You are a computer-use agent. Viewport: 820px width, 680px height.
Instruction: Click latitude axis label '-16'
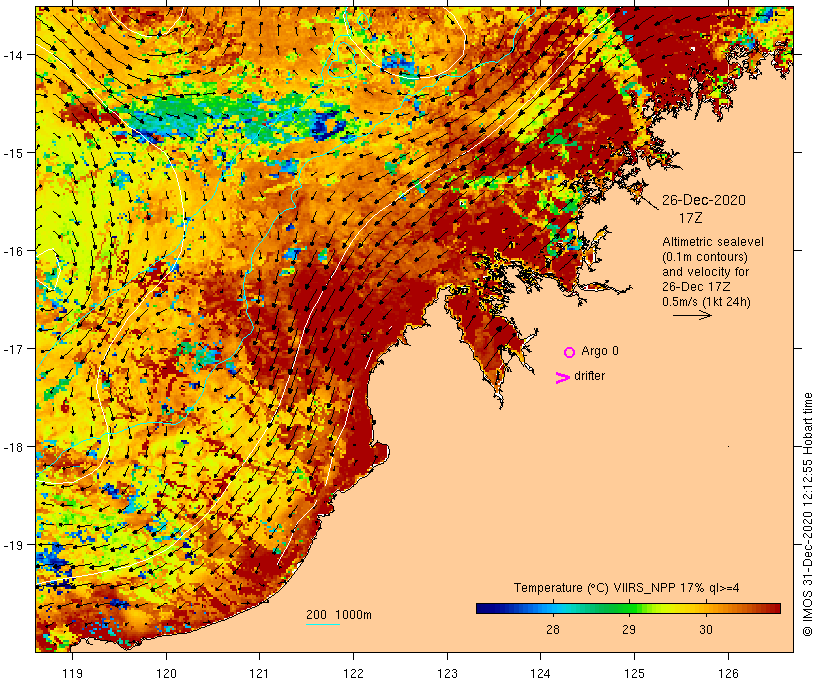click(13, 251)
